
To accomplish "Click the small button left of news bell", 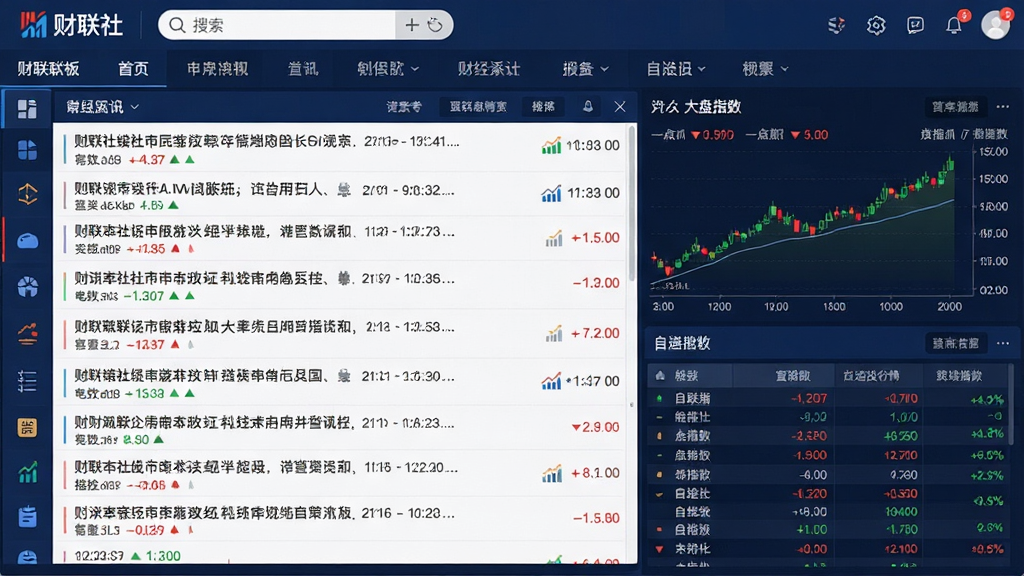I will pos(543,107).
